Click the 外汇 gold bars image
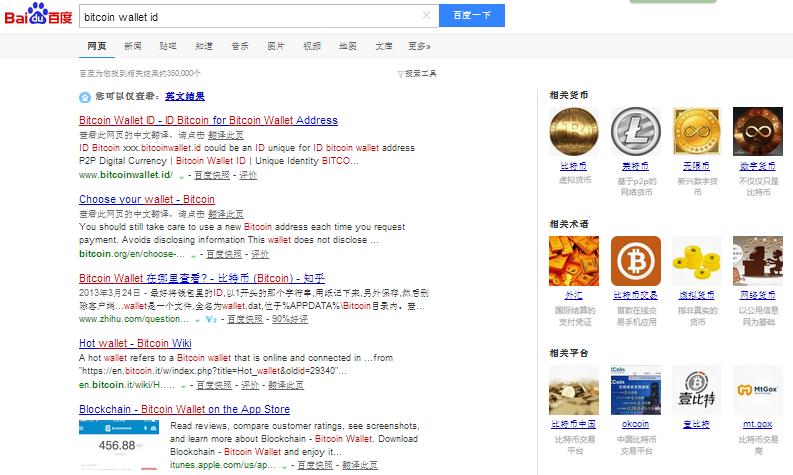 [574, 261]
